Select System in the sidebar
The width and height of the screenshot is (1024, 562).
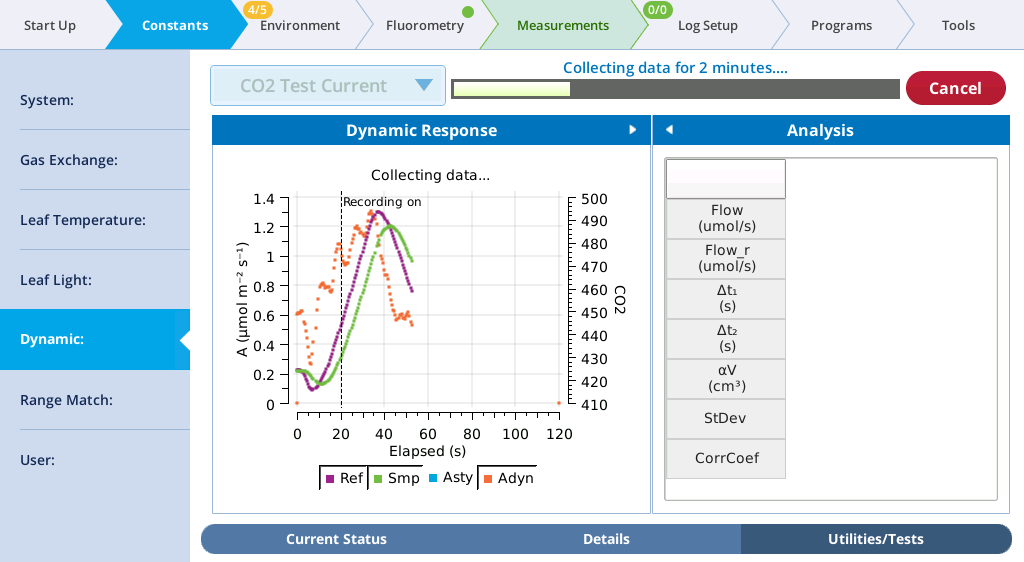pyautogui.click(x=95, y=100)
